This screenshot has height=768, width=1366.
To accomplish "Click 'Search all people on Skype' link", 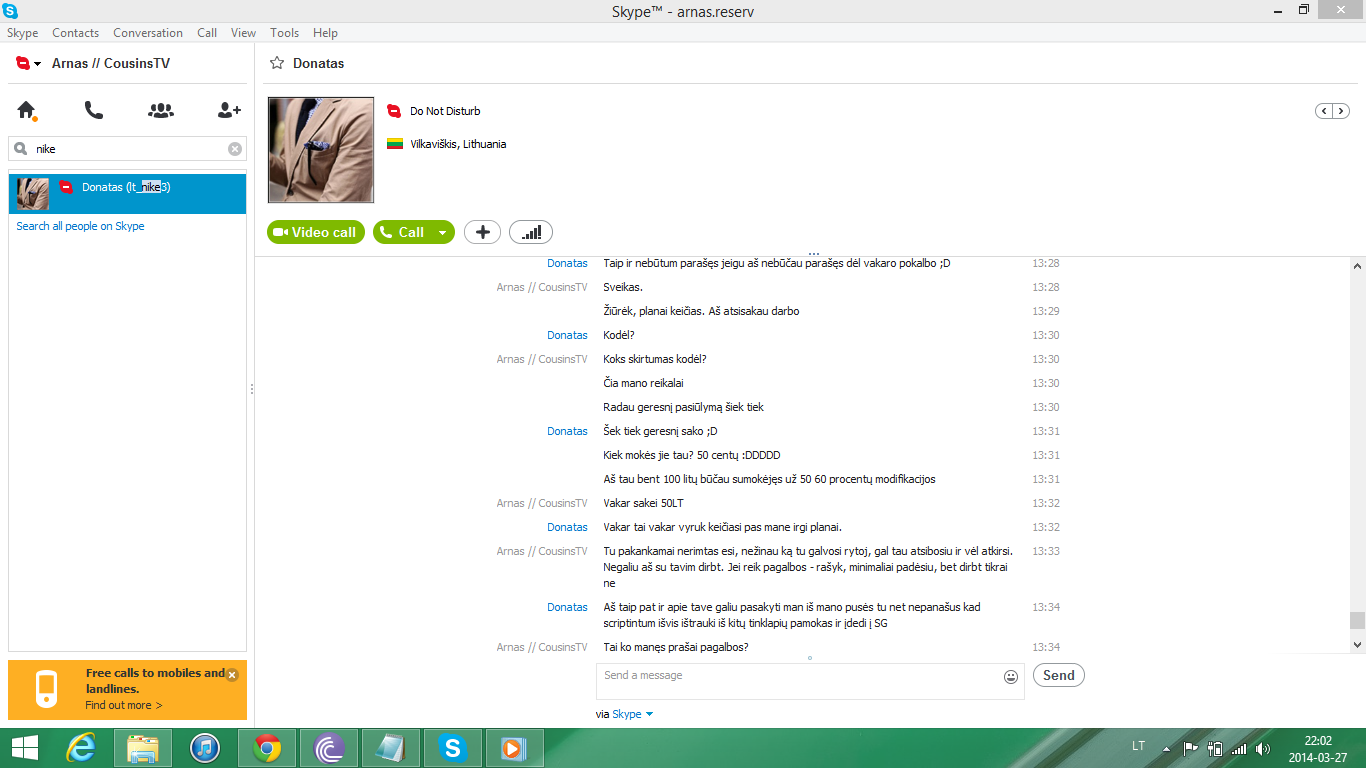I will coord(80,226).
